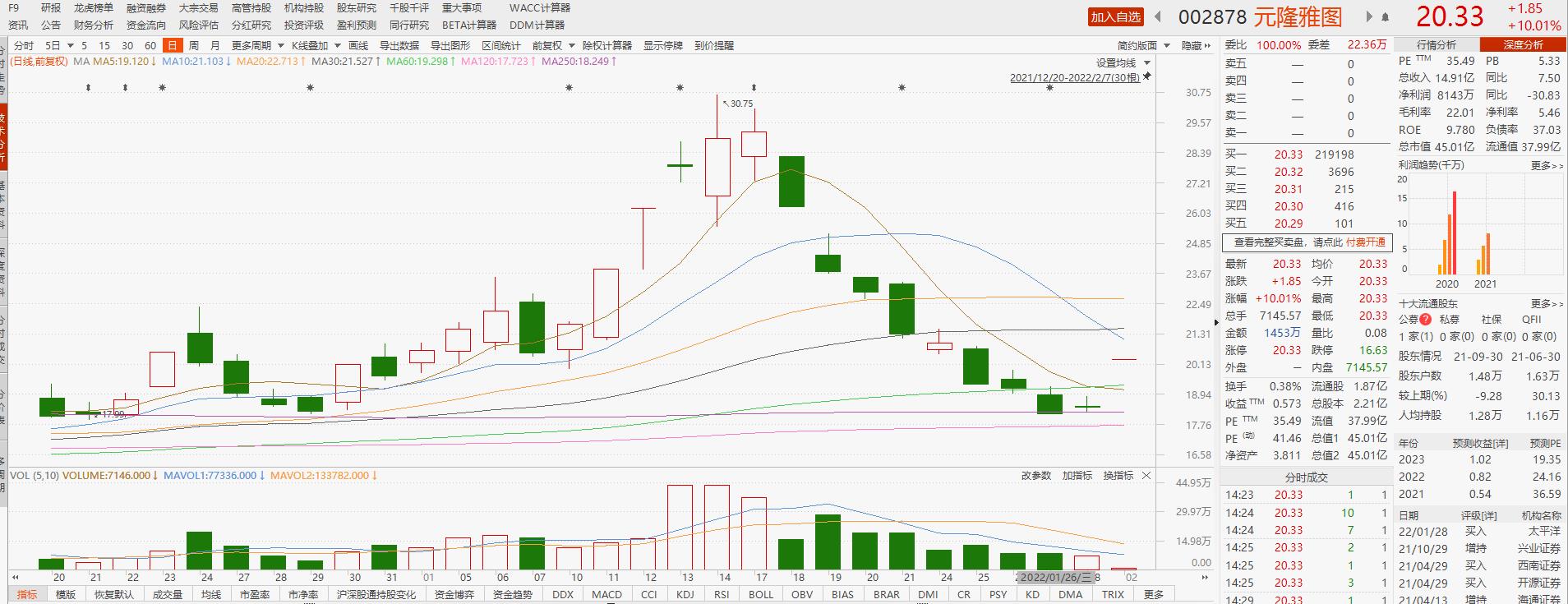1568x604 pixels.
Task: Click the next stock right arrow
Action: click(x=1370, y=16)
